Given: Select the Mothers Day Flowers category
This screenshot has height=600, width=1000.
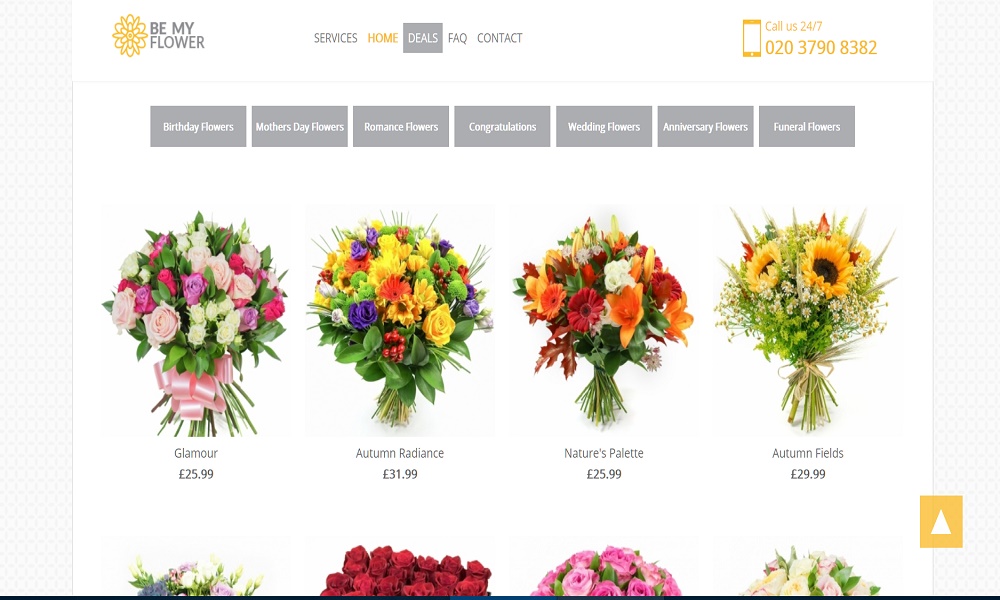Looking at the screenshot, I should pyautogui.click(x=299, y=127).
